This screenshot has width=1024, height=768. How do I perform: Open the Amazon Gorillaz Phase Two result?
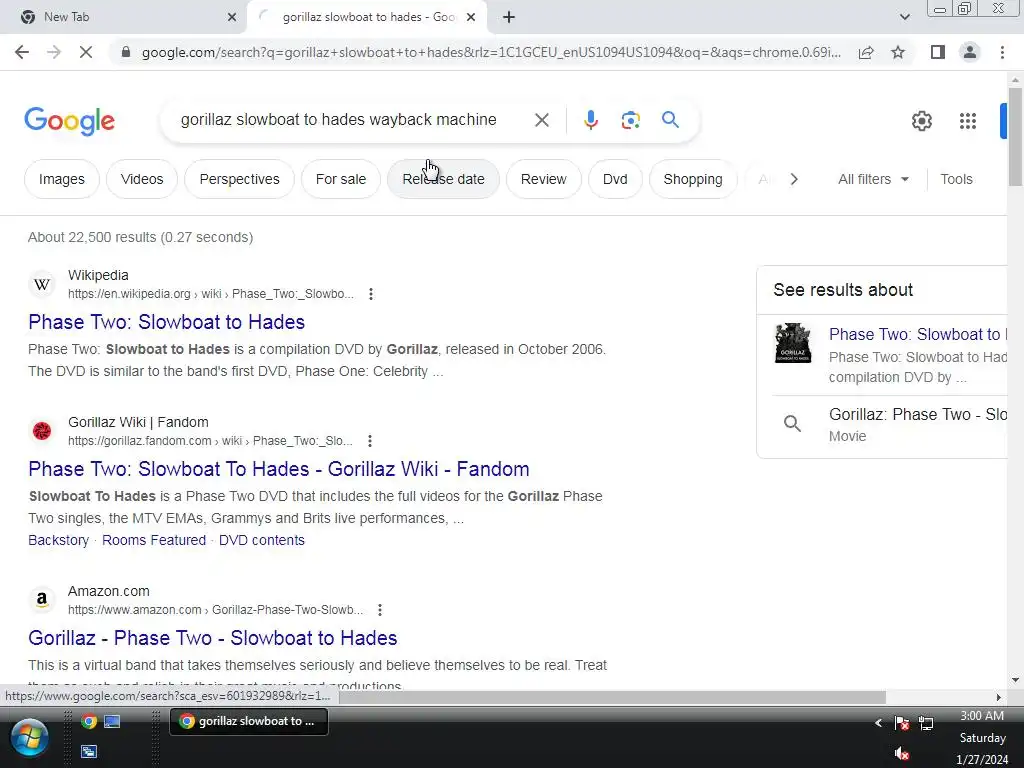click(212, 638)
